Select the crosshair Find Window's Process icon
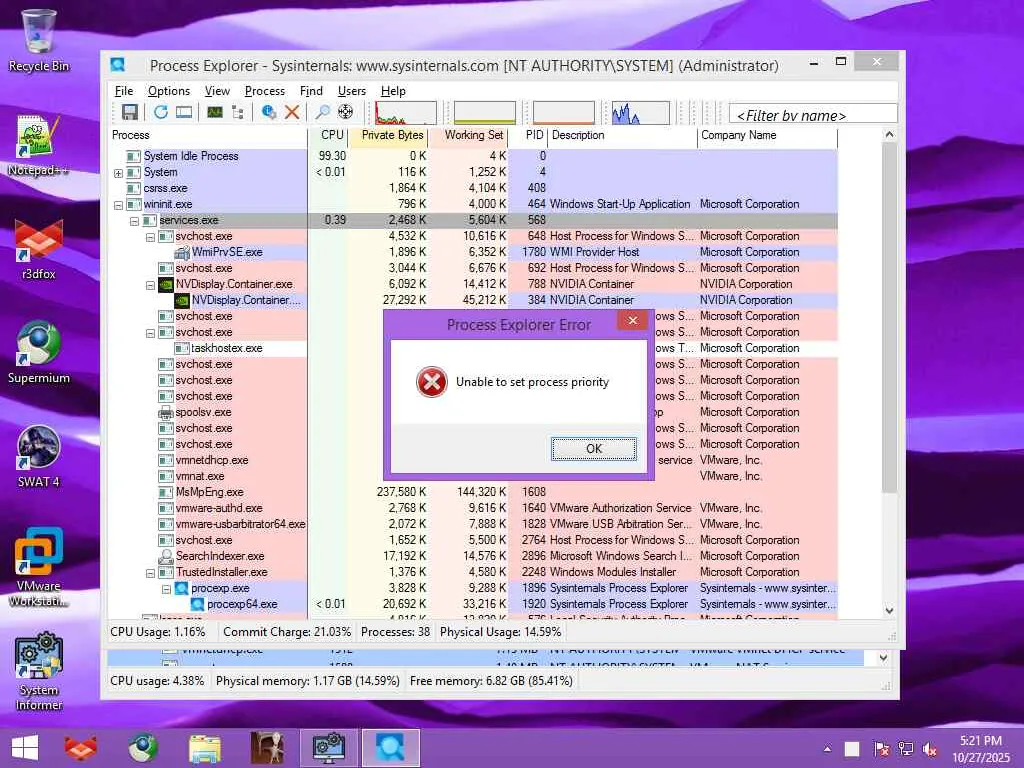The image size is (1024, 768). (x=345, y=112)
